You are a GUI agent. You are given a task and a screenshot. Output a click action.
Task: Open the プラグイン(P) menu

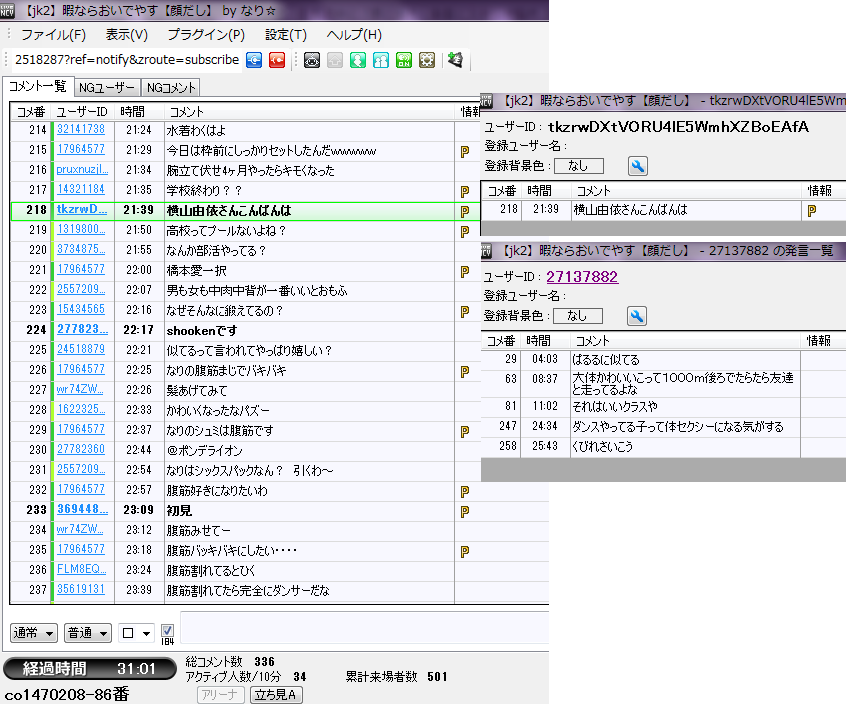[206, 35]
